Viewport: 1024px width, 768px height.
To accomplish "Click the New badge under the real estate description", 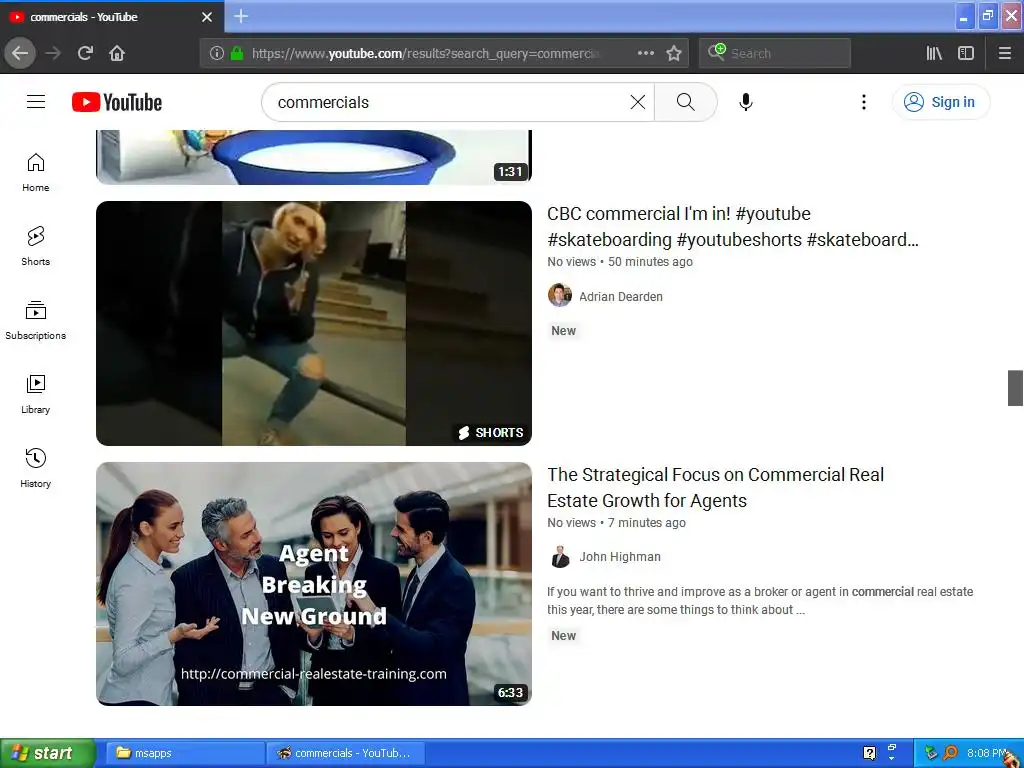I will 563,635.
